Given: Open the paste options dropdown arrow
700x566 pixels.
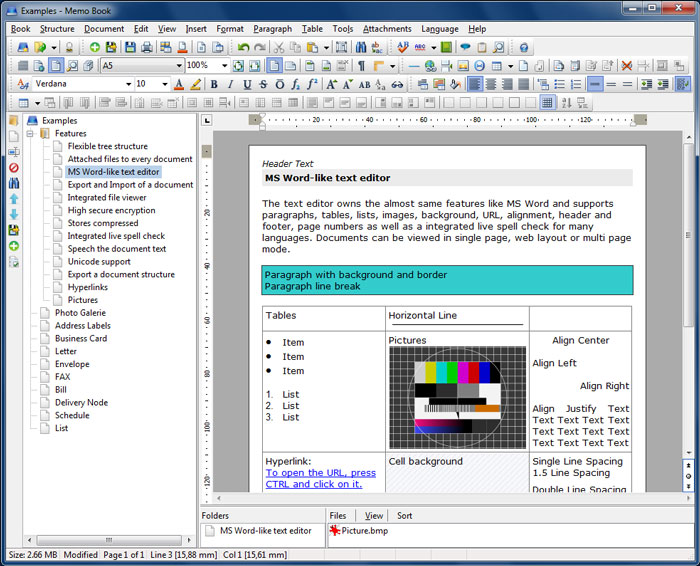Looking at the screenshot, I should pos(326,47).
